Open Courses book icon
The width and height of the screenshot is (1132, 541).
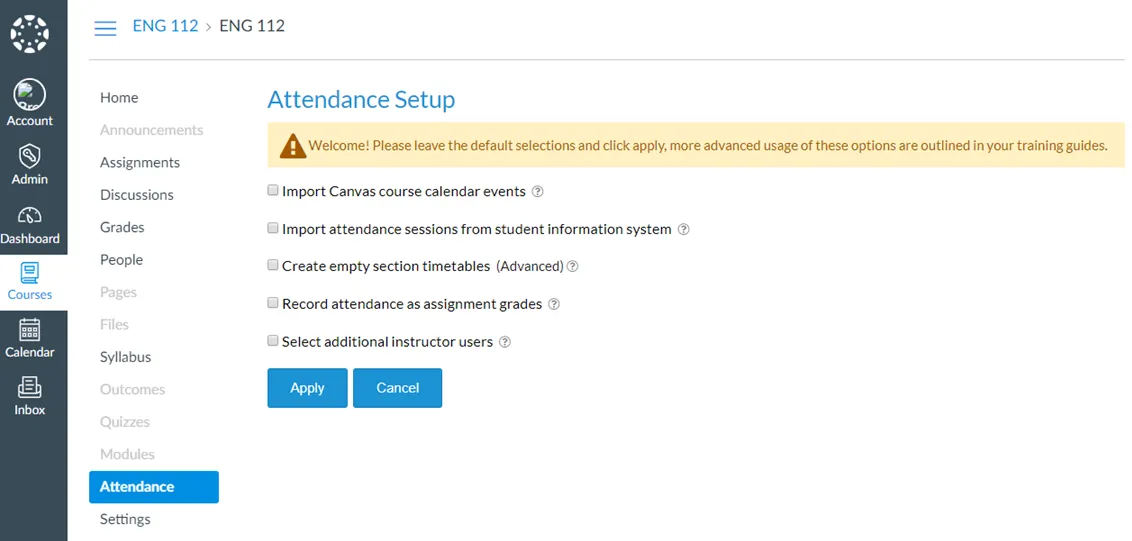point(30,273)
